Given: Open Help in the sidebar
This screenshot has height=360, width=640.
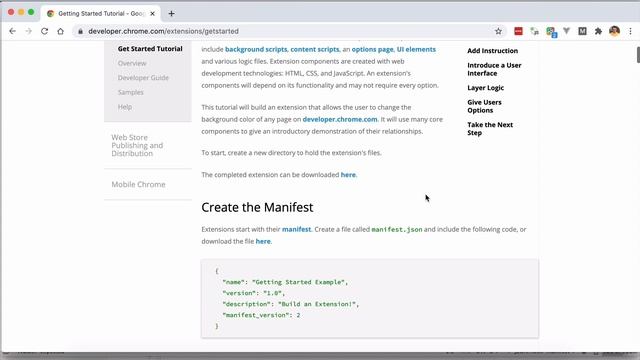Looking at the screenshot, I should pos(124,107).
